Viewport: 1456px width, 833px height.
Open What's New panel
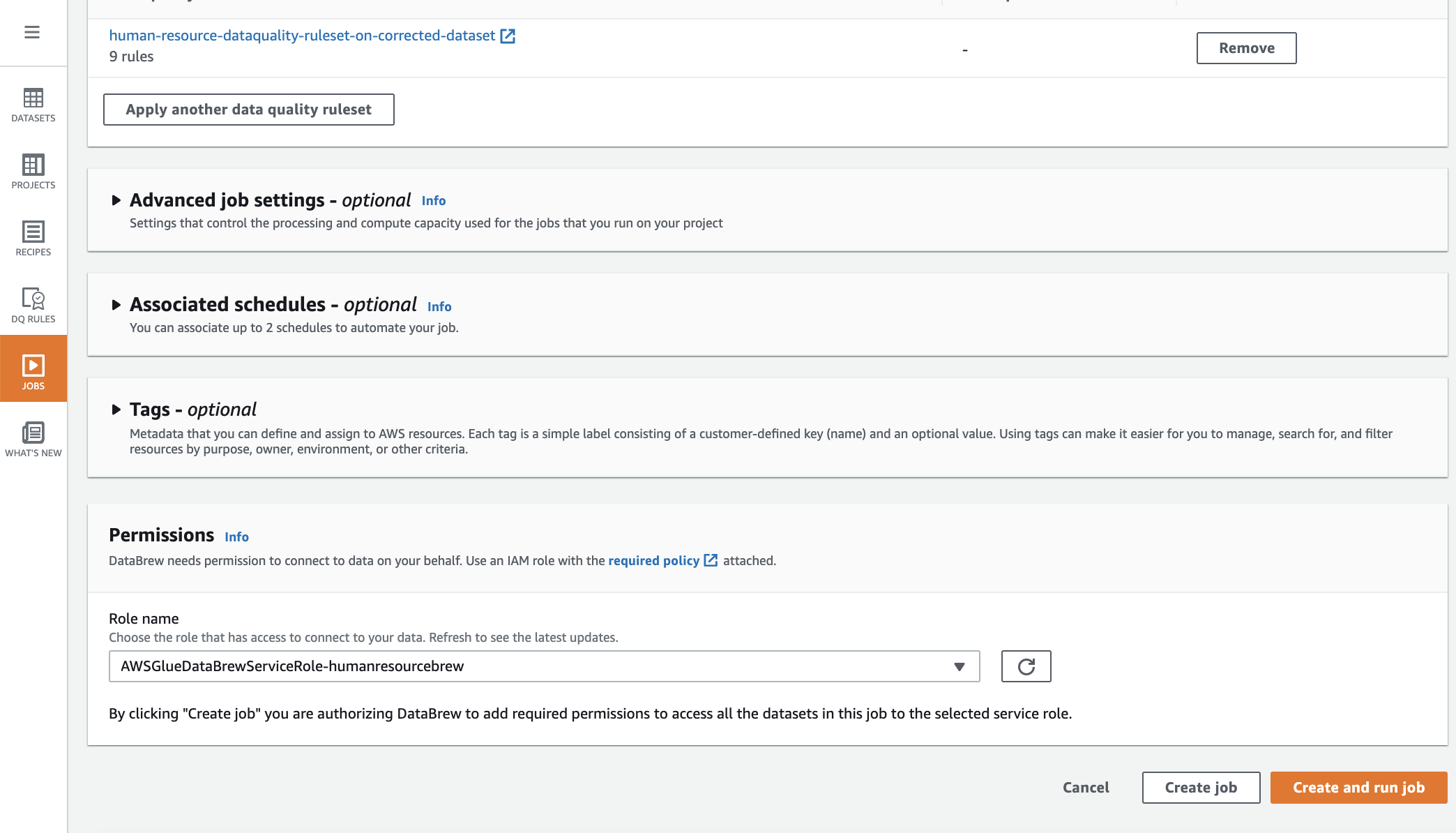[33, 440]
